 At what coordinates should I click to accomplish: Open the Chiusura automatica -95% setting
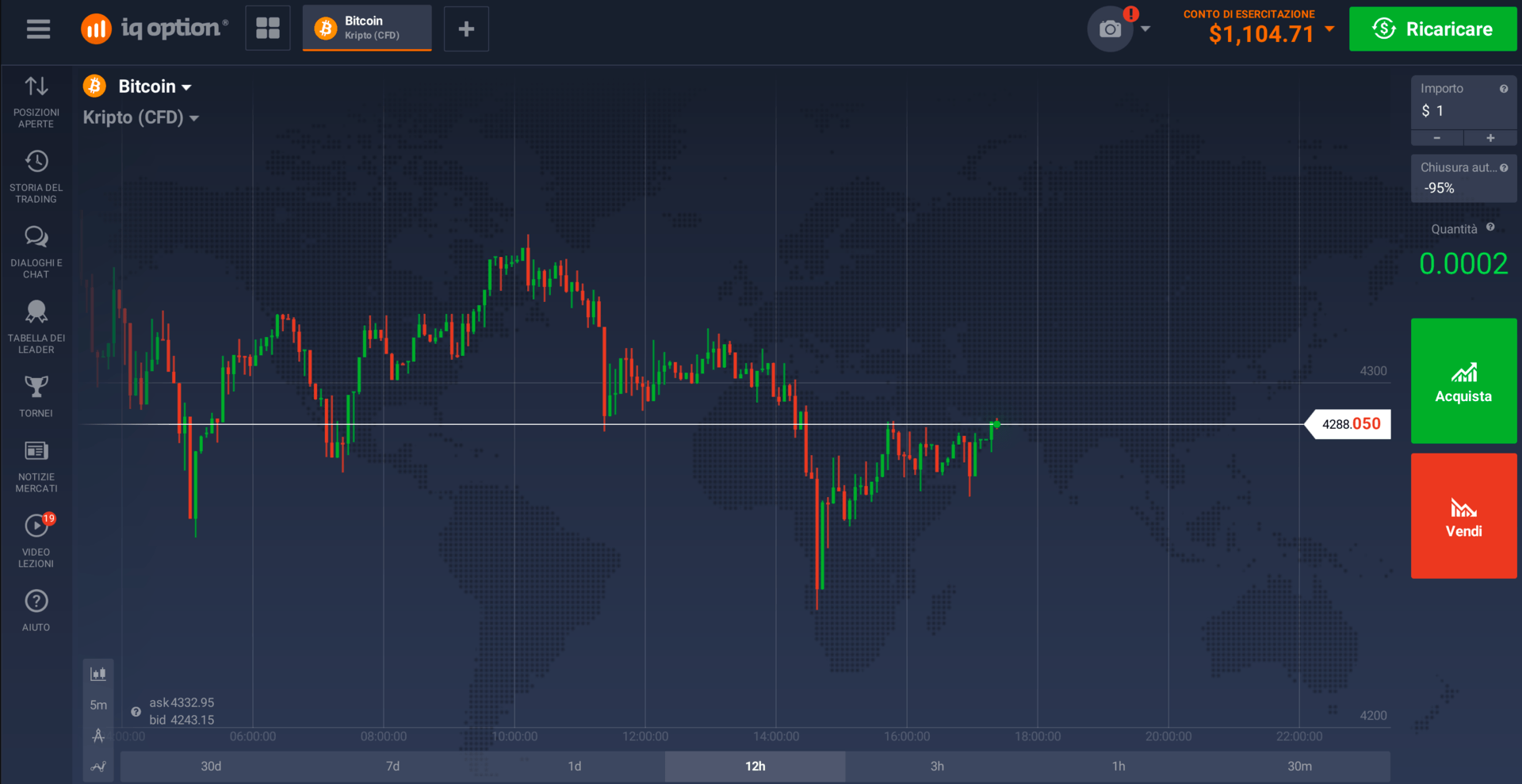1463,178
